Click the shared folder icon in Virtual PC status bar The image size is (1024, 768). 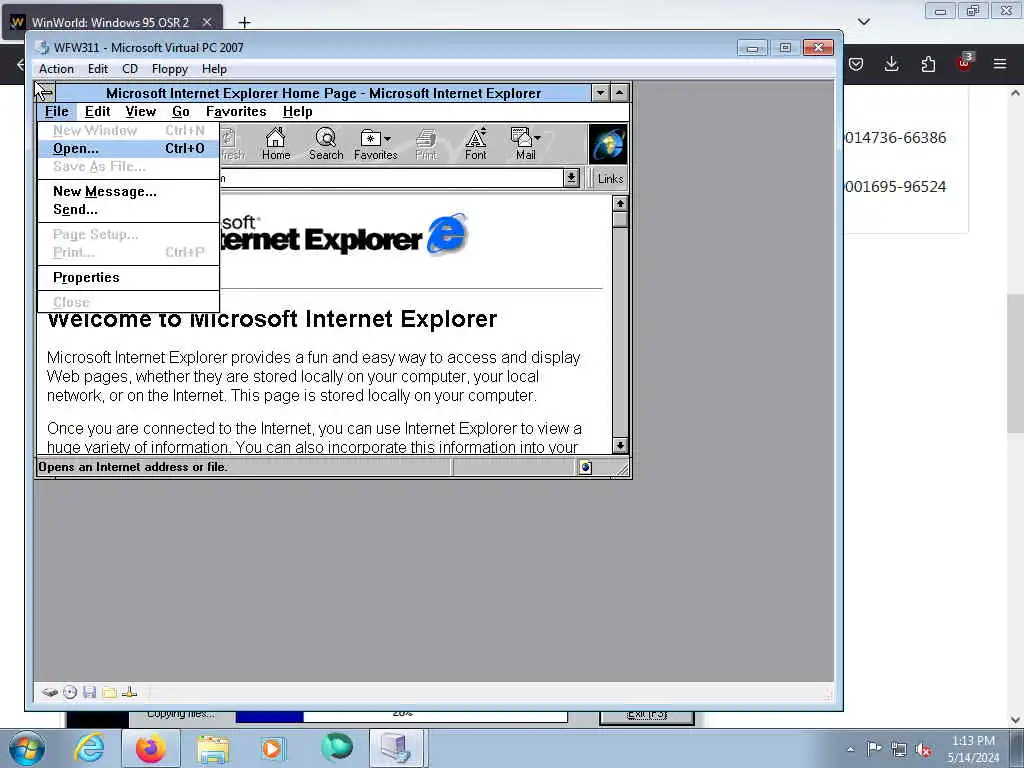pos(110,692)
